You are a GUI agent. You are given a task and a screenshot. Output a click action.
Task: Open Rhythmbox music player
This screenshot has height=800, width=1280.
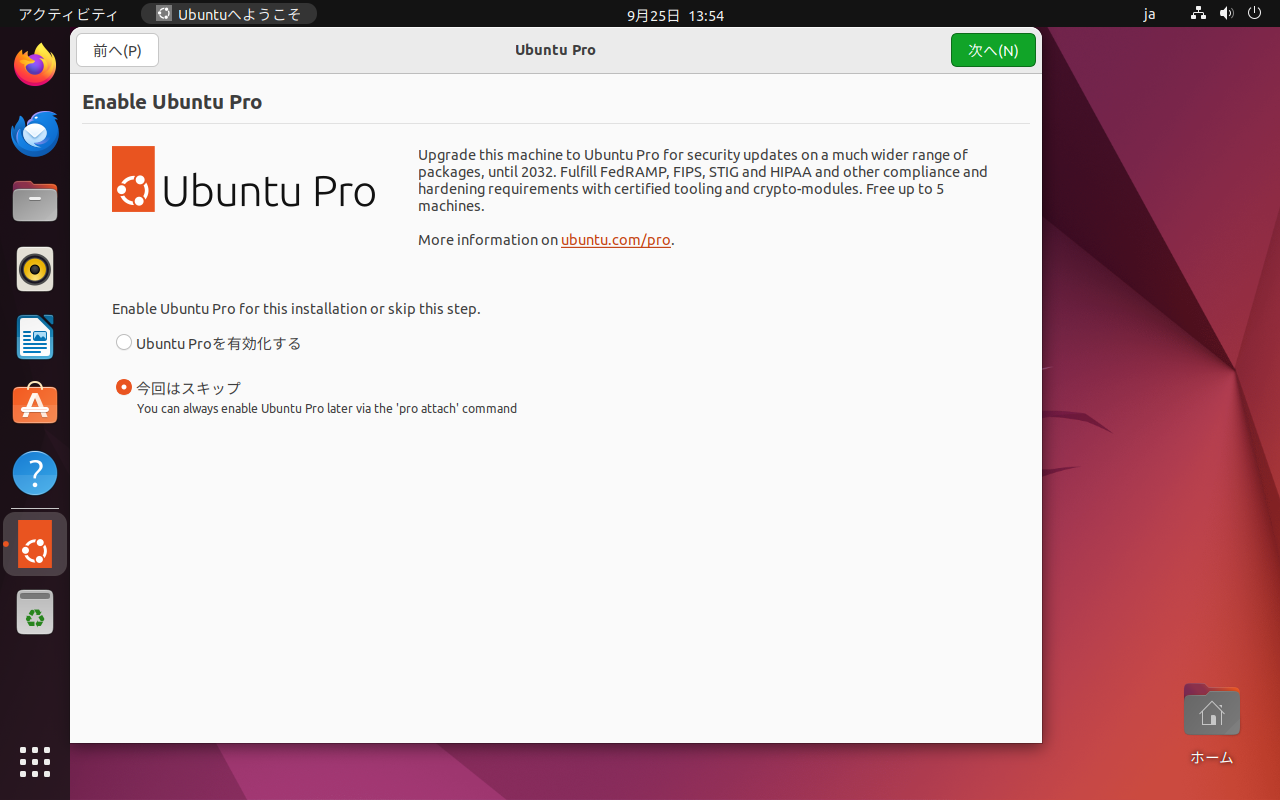click(x=35, y=269)
